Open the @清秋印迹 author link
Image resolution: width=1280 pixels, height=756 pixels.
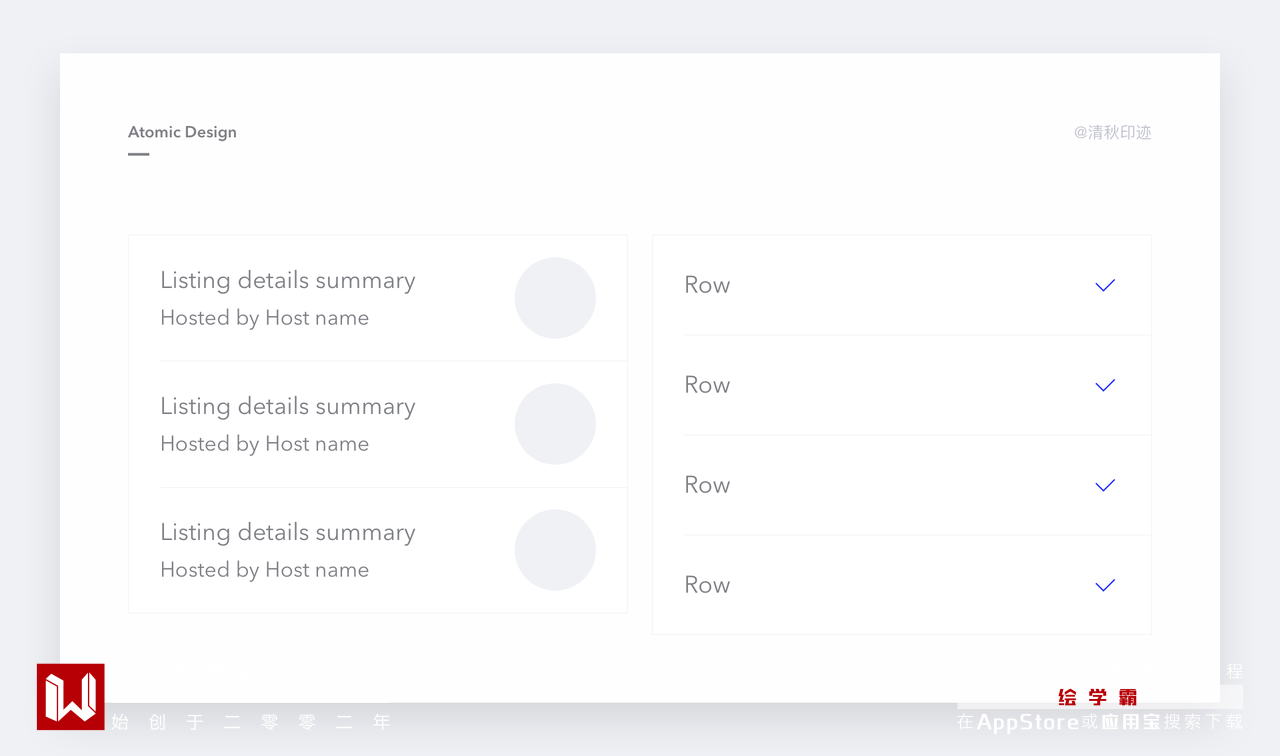point(1112,132)
